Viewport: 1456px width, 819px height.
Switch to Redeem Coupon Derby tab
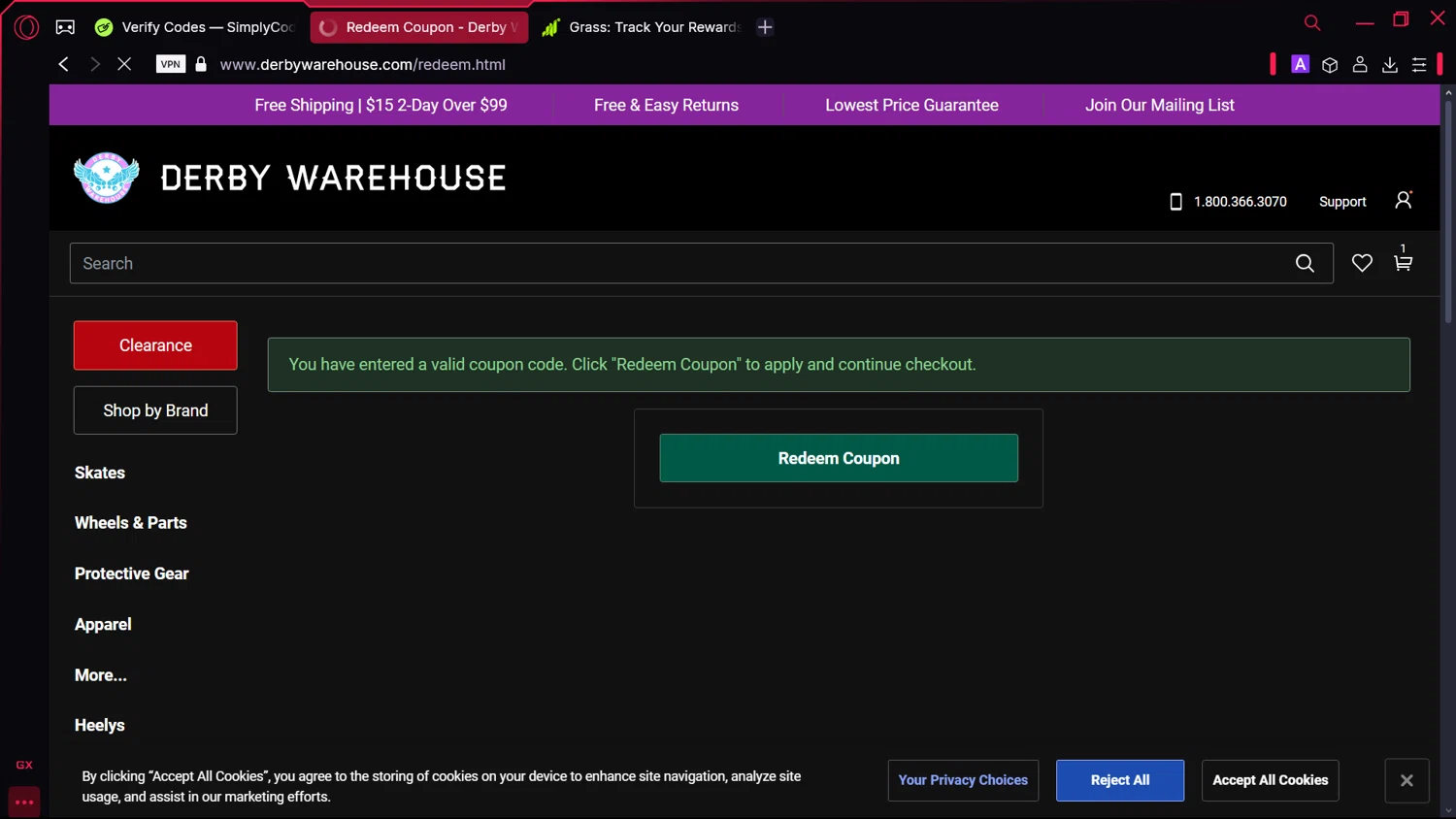click(x=419, y=27)
